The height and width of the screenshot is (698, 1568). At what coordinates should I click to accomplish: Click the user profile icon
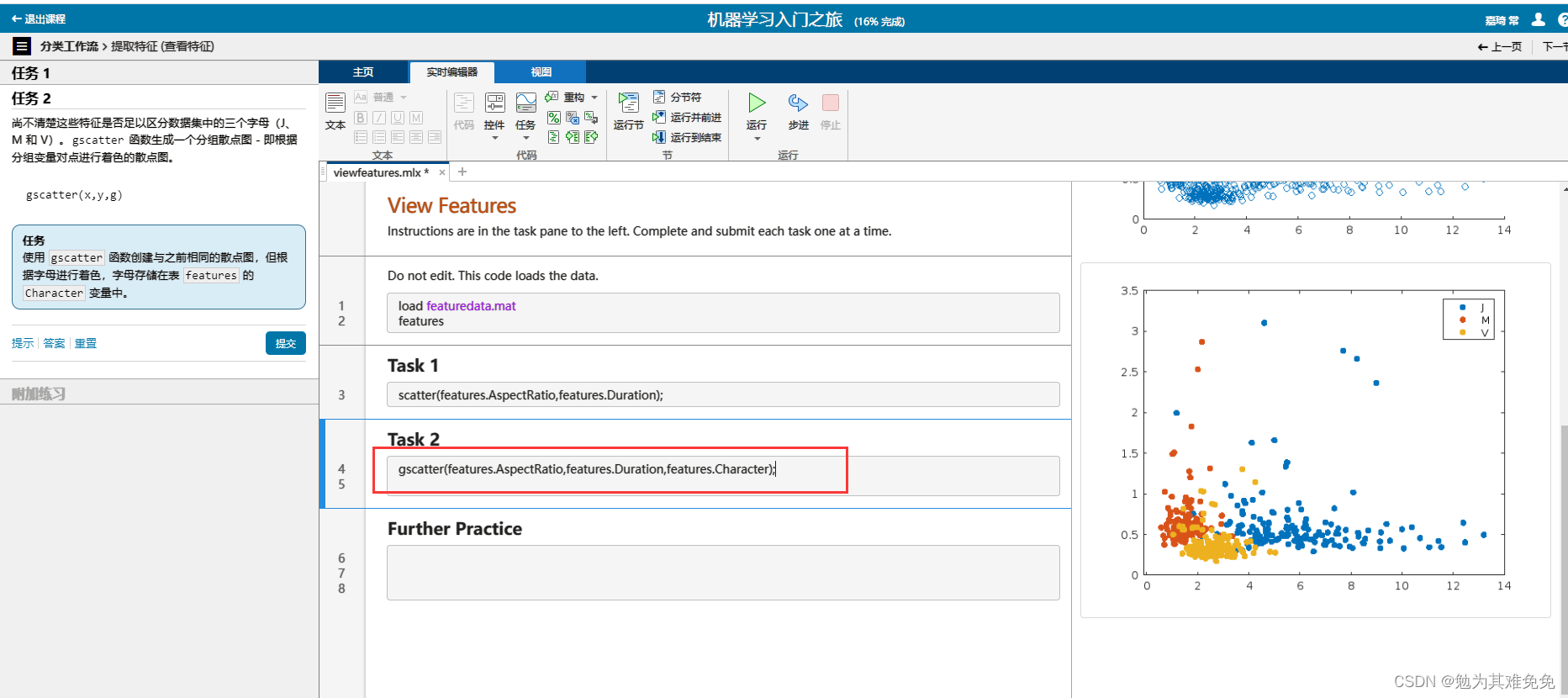point(1539,19)
